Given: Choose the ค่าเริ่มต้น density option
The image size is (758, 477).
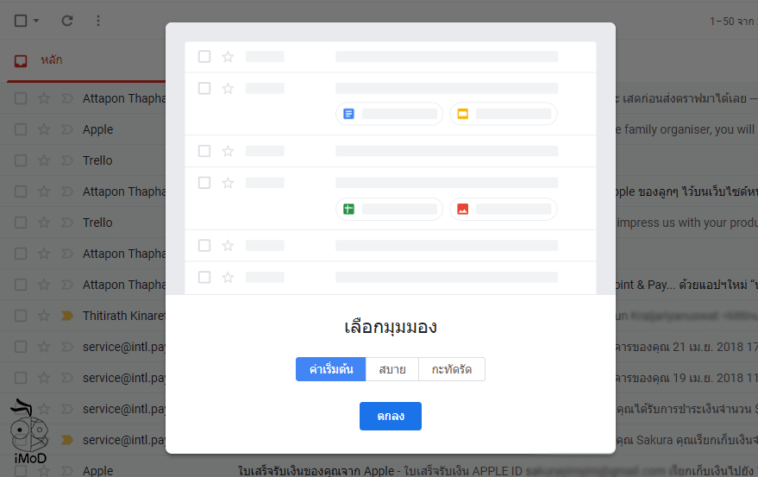Looking at the screenshot, I should pos(330,369).
